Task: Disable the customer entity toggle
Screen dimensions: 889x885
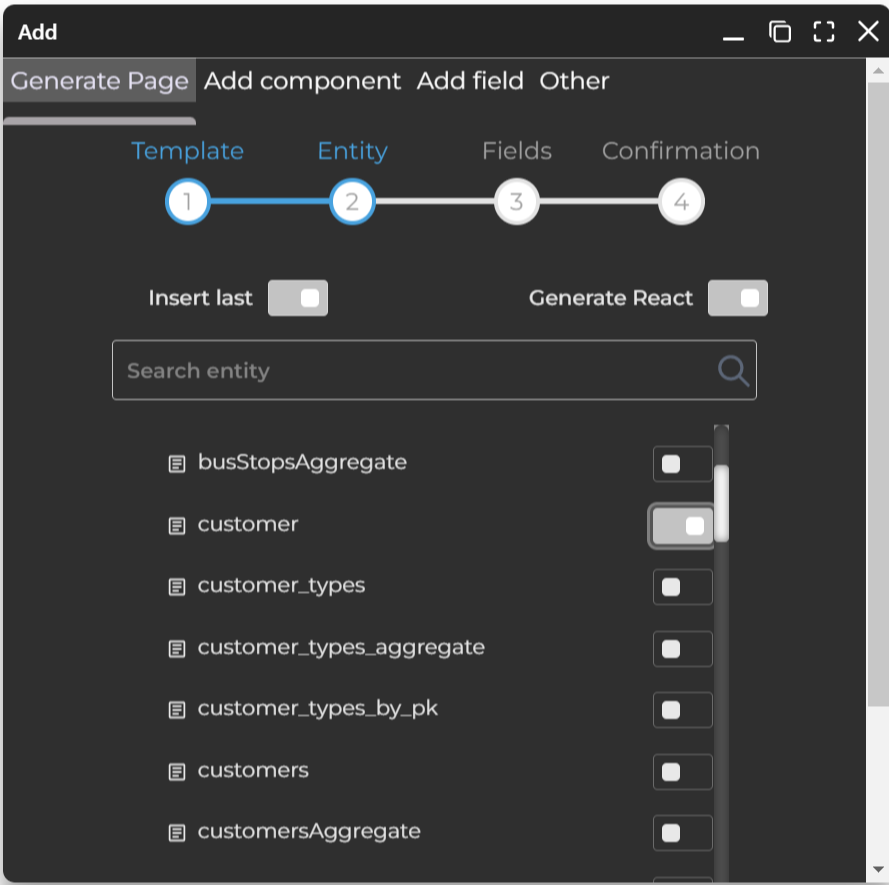Action: (x=683, y=526)
